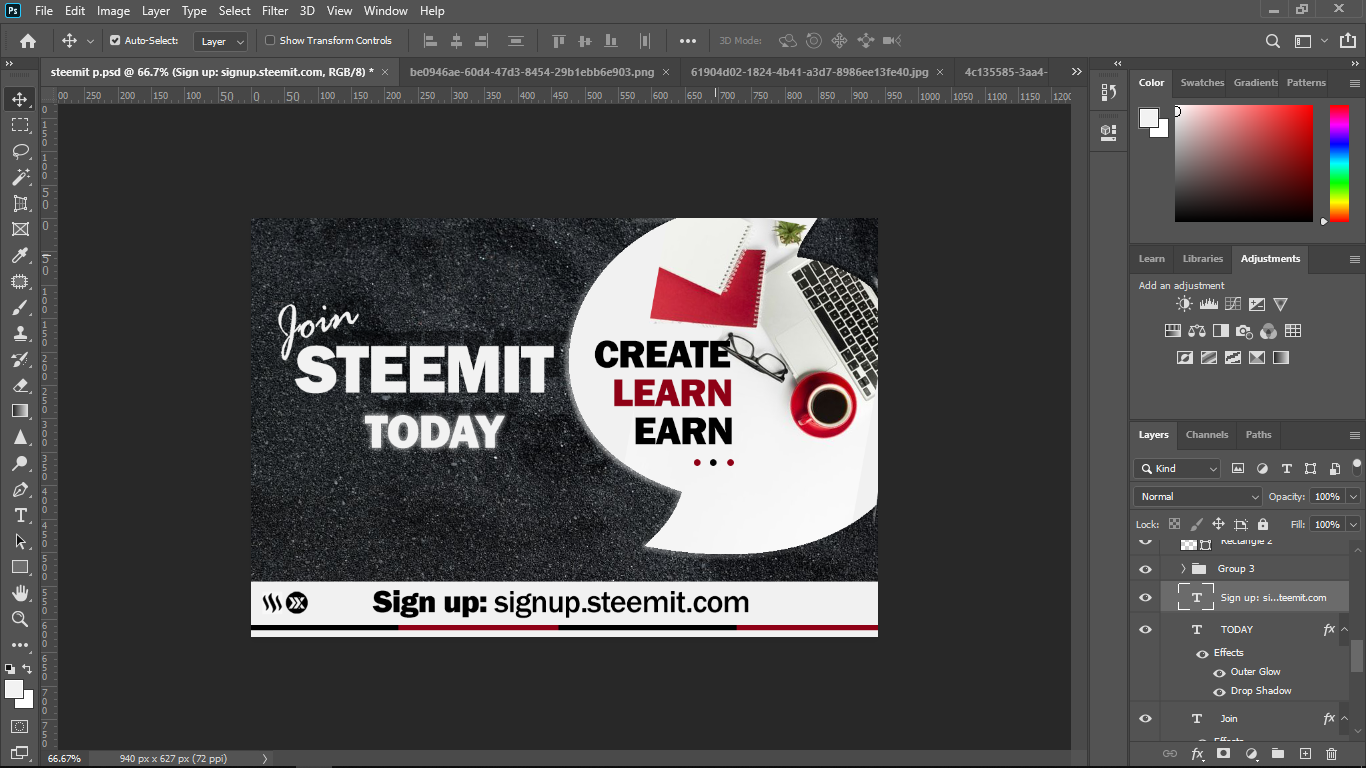Select the Eyedropper tool

[x=20, y=256]
